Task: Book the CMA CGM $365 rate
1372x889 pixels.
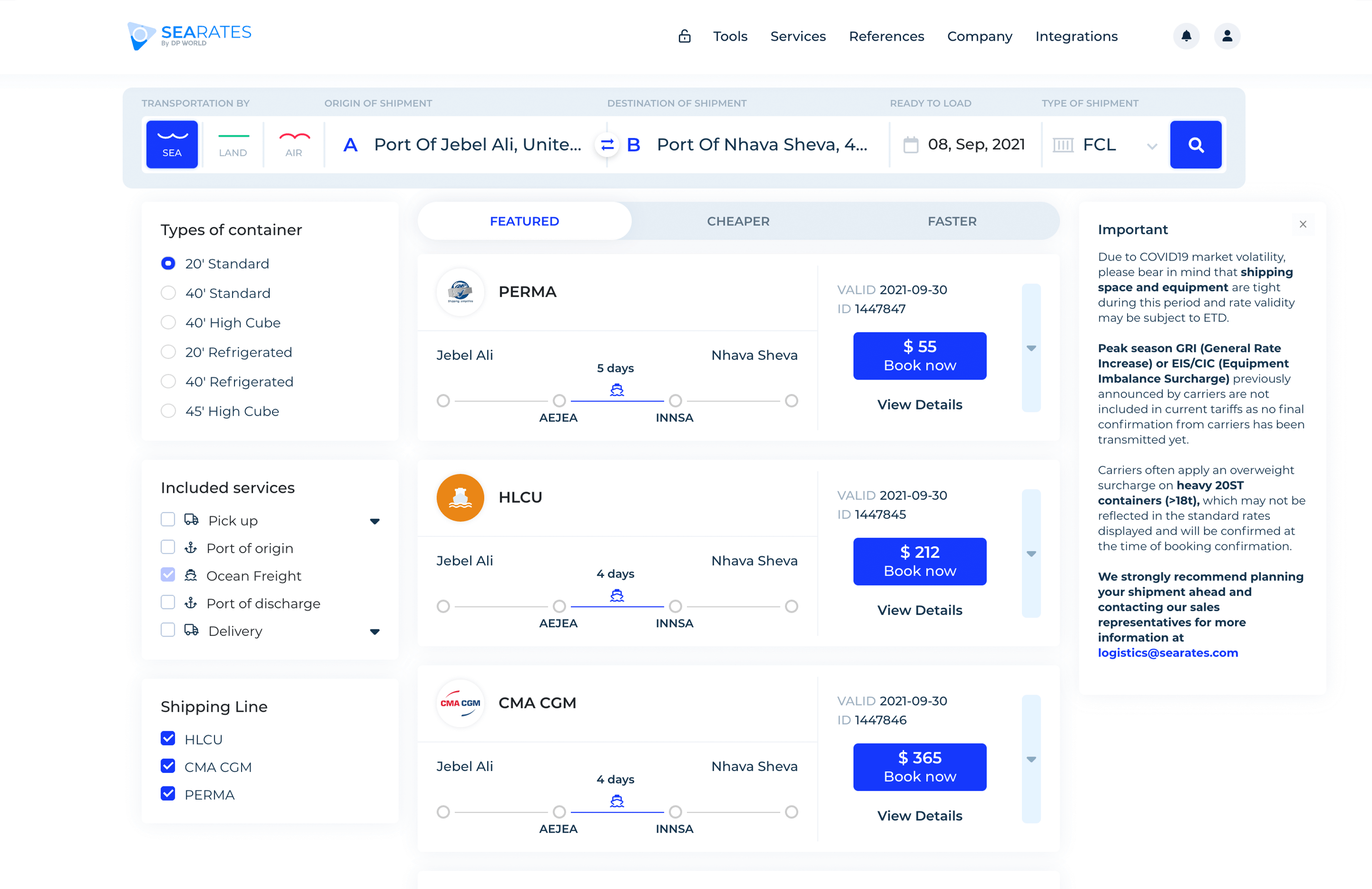Action: pyautogui.click(x=920, y=767)
